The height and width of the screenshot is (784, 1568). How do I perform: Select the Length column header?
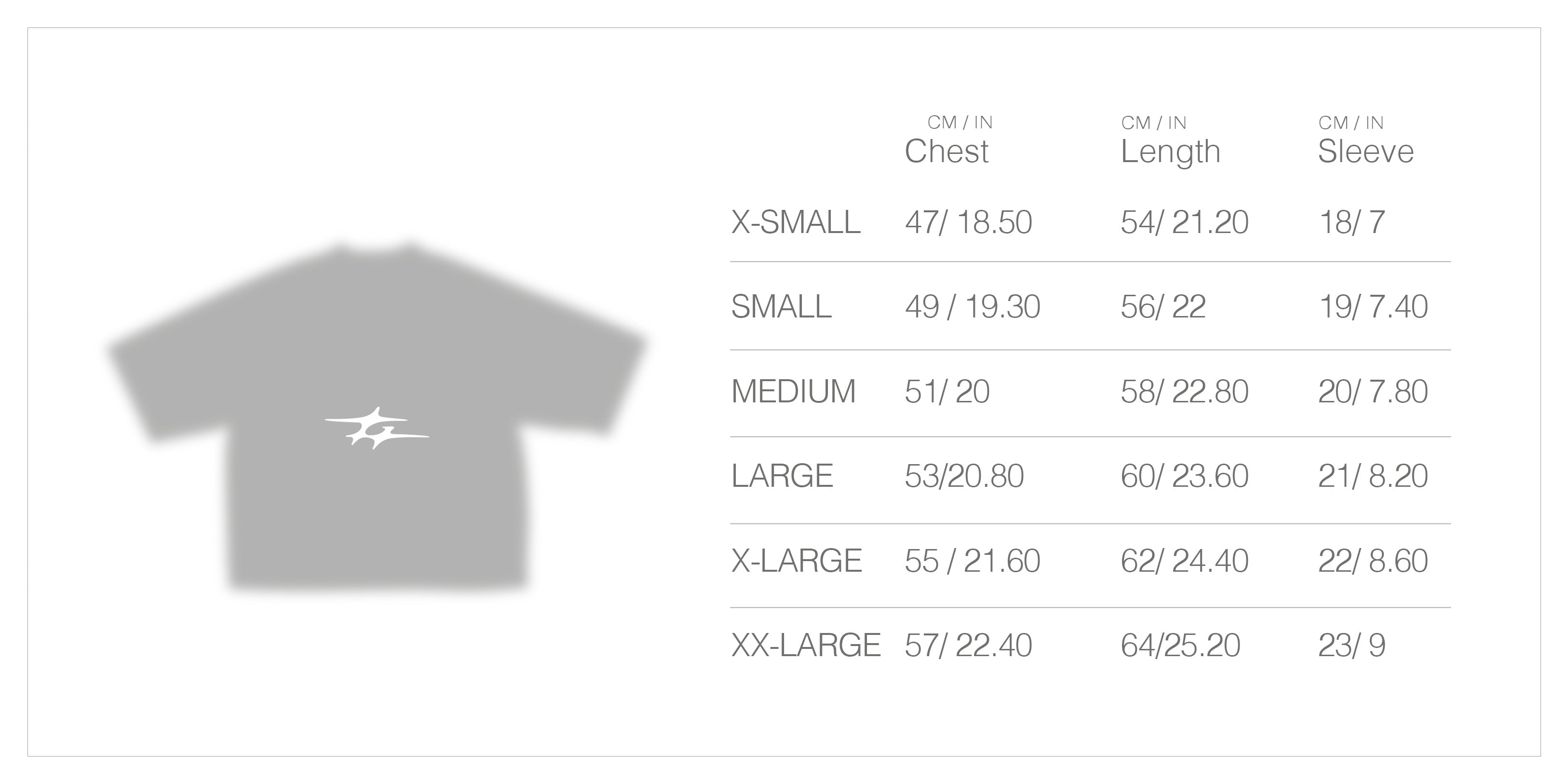coord(1171,151)
